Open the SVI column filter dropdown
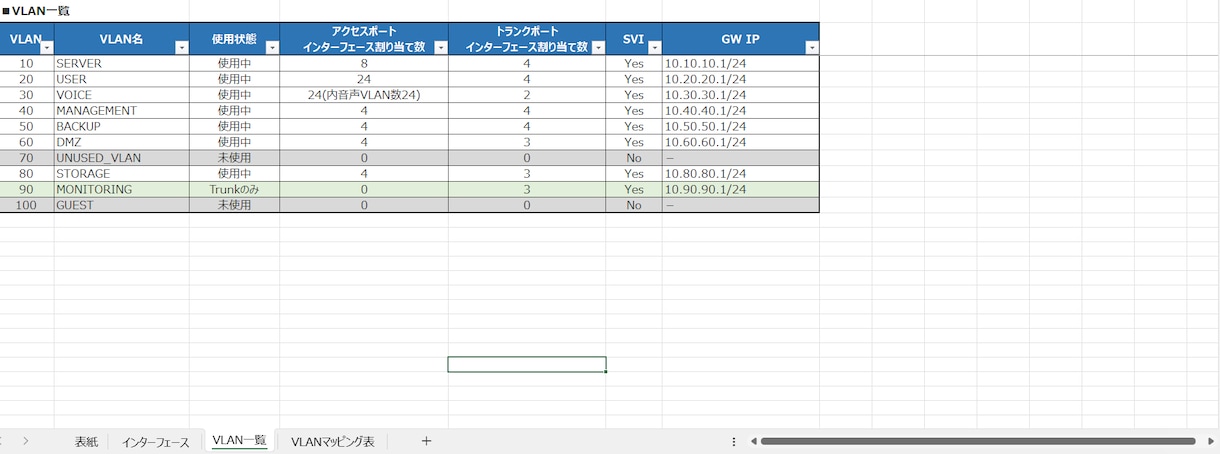 pyautogui.click(x=654, y=48)
